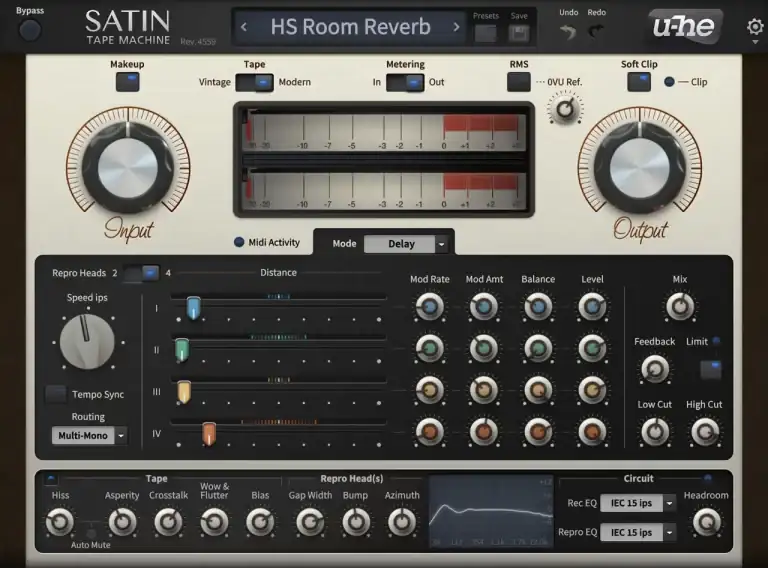Click the big Input knob

(128, 168)
